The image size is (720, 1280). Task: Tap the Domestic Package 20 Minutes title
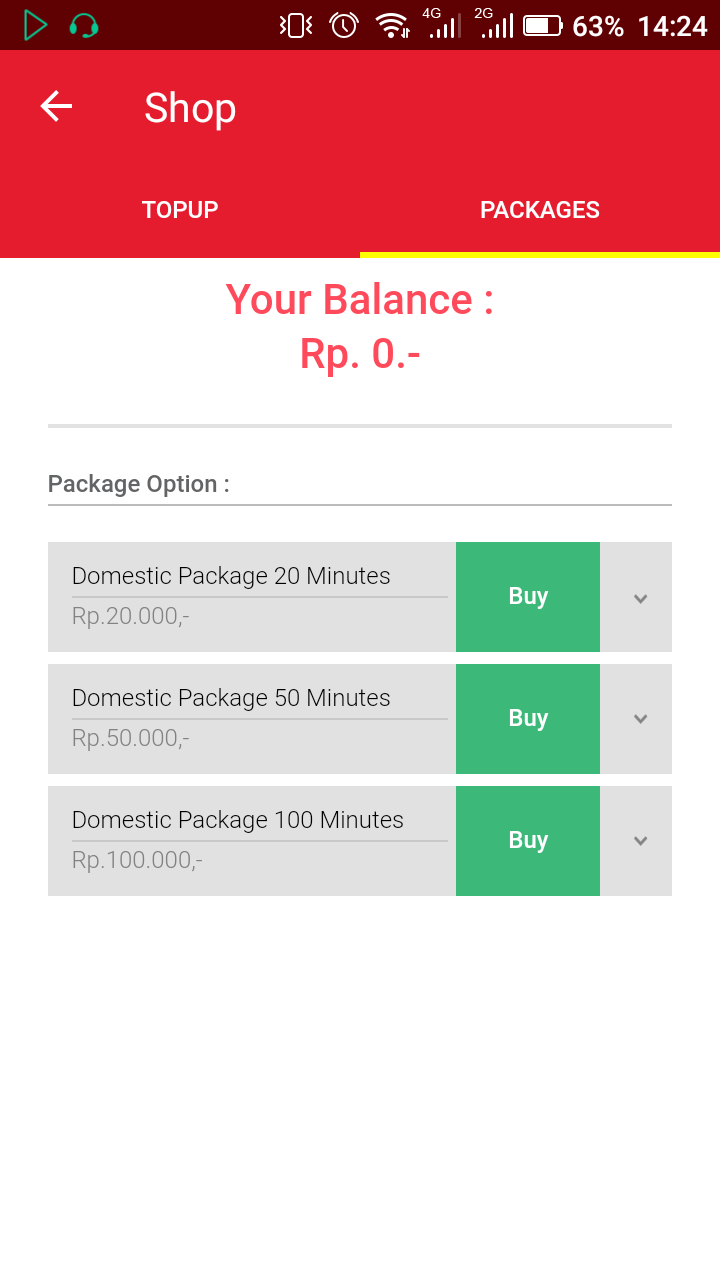coord(231,576)
